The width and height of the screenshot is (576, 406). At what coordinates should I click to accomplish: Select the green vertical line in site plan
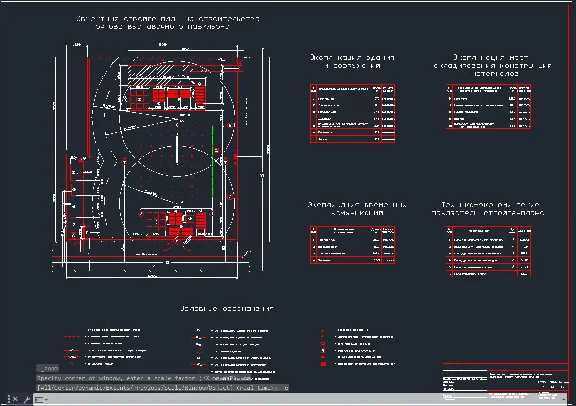click(x=213, y=161)
